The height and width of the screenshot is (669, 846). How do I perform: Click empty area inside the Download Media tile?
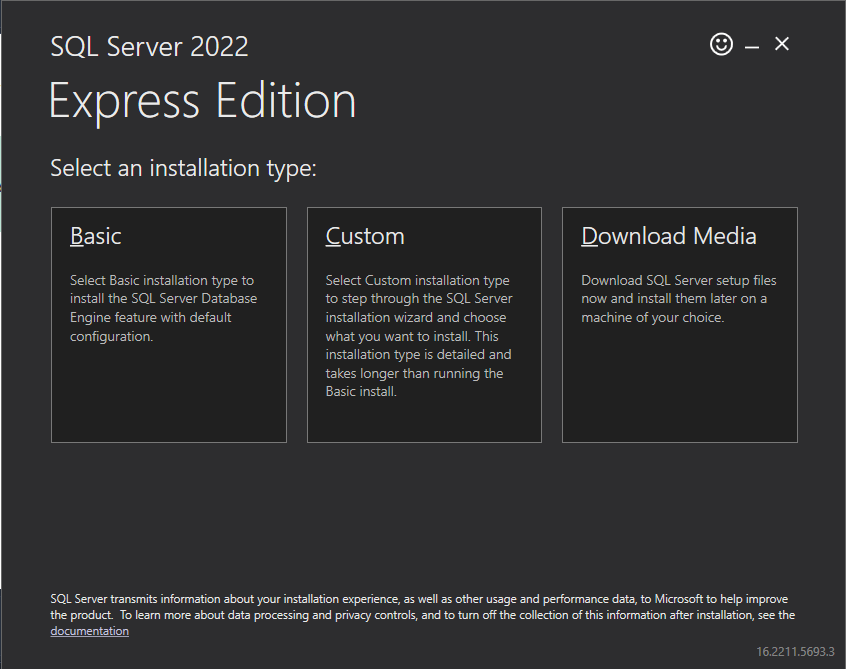point(679,390)
